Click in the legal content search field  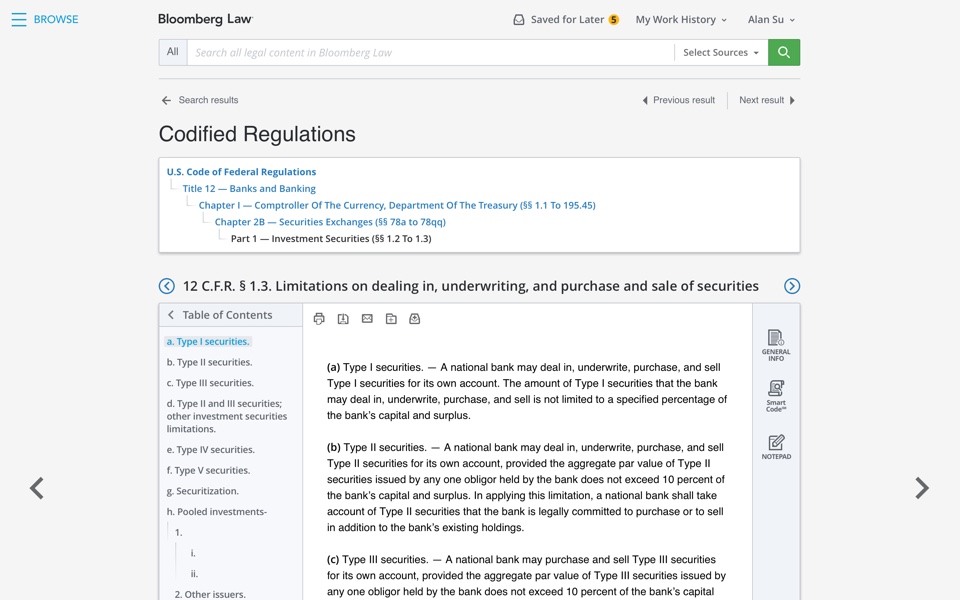[430, 52]
